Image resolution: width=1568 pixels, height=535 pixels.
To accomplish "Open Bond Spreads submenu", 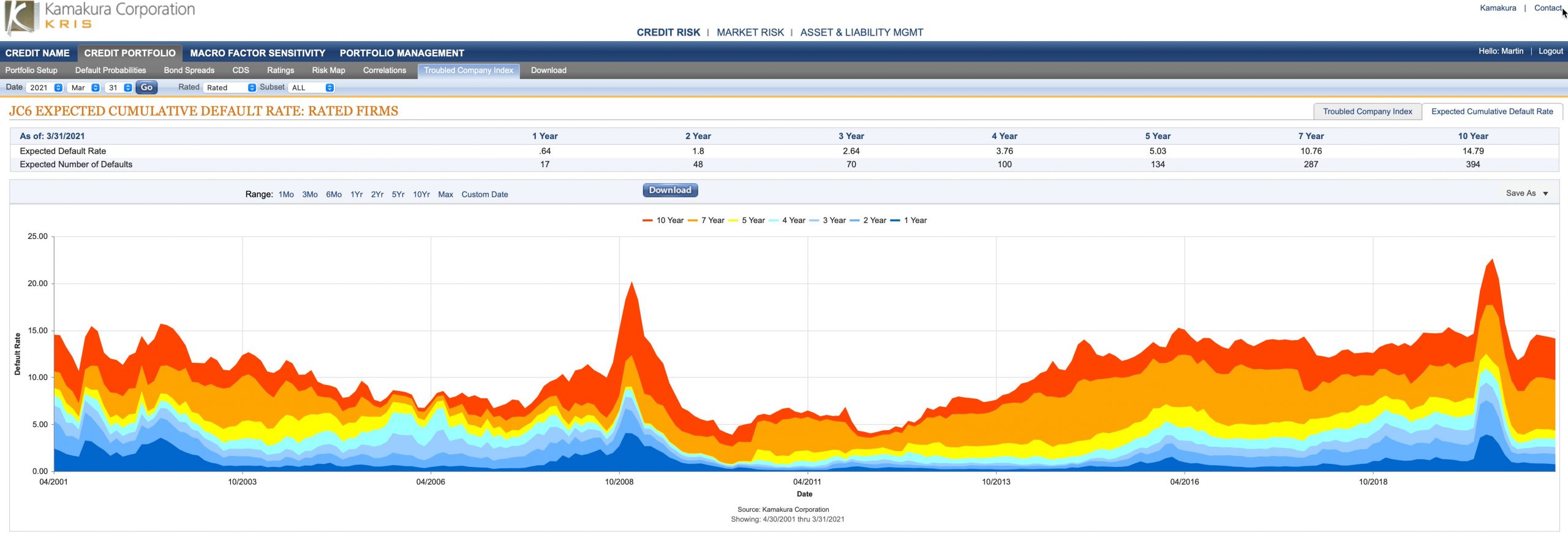I will pyautogui.click(x=189, y=70).
